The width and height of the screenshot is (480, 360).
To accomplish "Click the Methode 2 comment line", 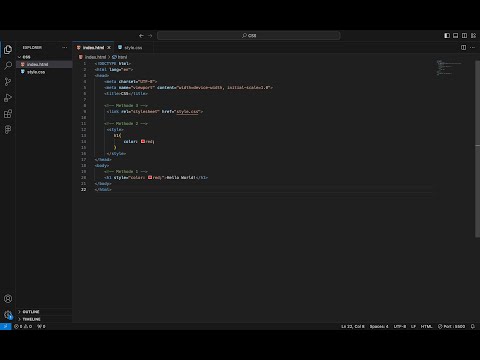I will coord(126,123).
